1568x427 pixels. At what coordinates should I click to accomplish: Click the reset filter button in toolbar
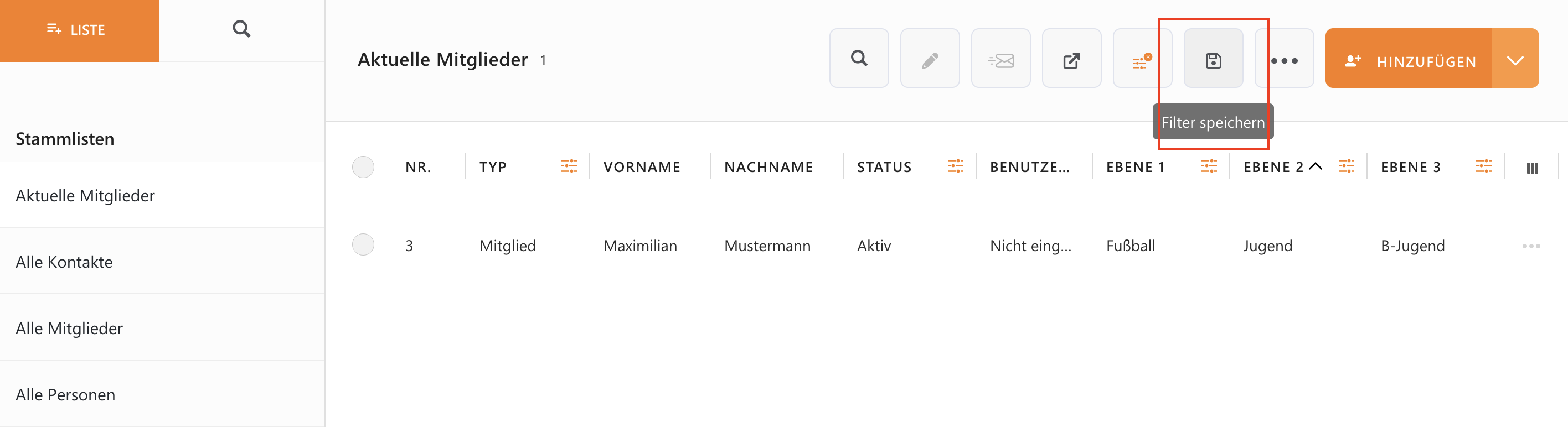pyautogui.click(x=1142, y=59)
